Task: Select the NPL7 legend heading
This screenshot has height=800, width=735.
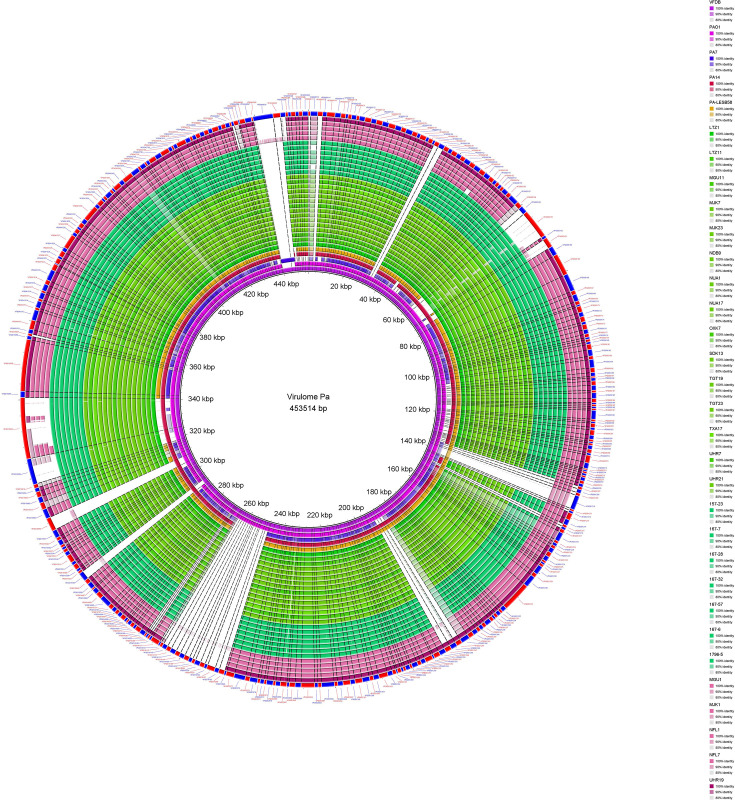Action: [715, 755]
